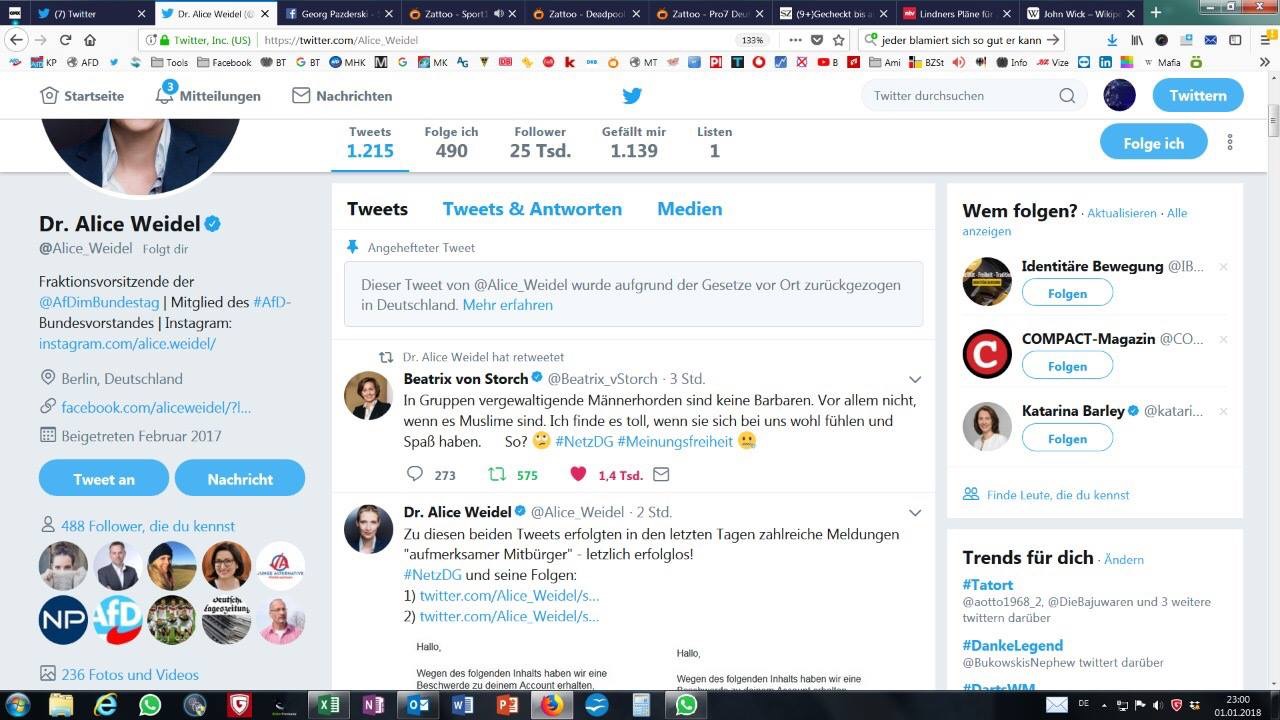Click the Tweet an button

(x=104, y=479)
